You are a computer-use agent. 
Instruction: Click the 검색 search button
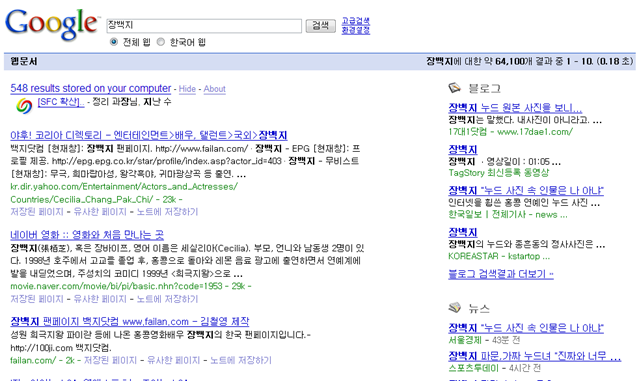[321, 26]
